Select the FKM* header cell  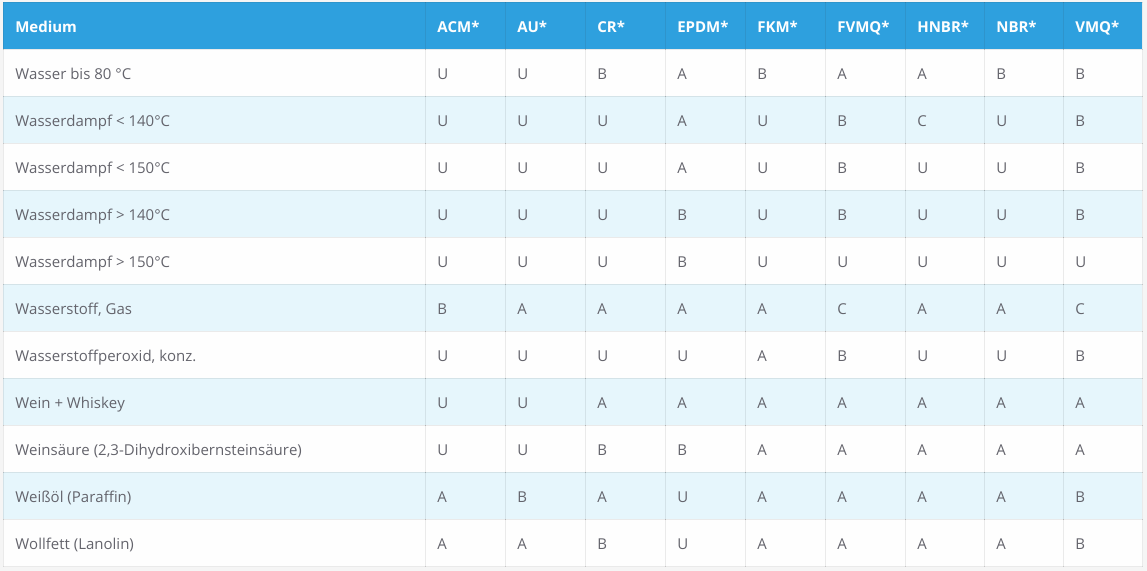coord(777,27)
